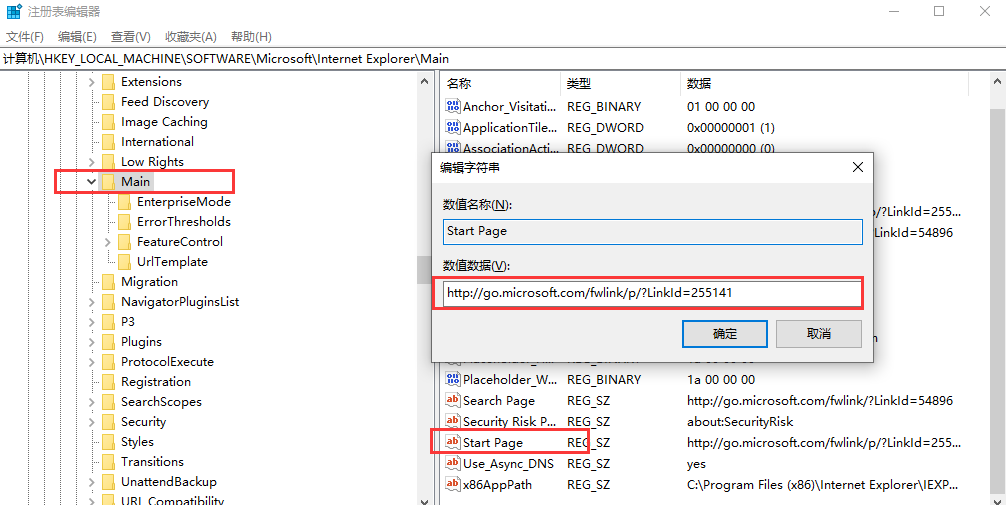Select the UnattendBackup tree item
Image resolution: width=1006 pixels, height=505 pixels.
tap(169, 481)
